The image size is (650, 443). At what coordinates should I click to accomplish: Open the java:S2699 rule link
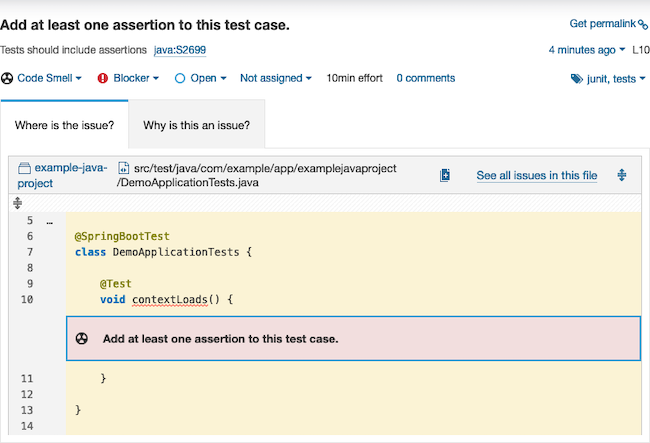coord(180,49)
